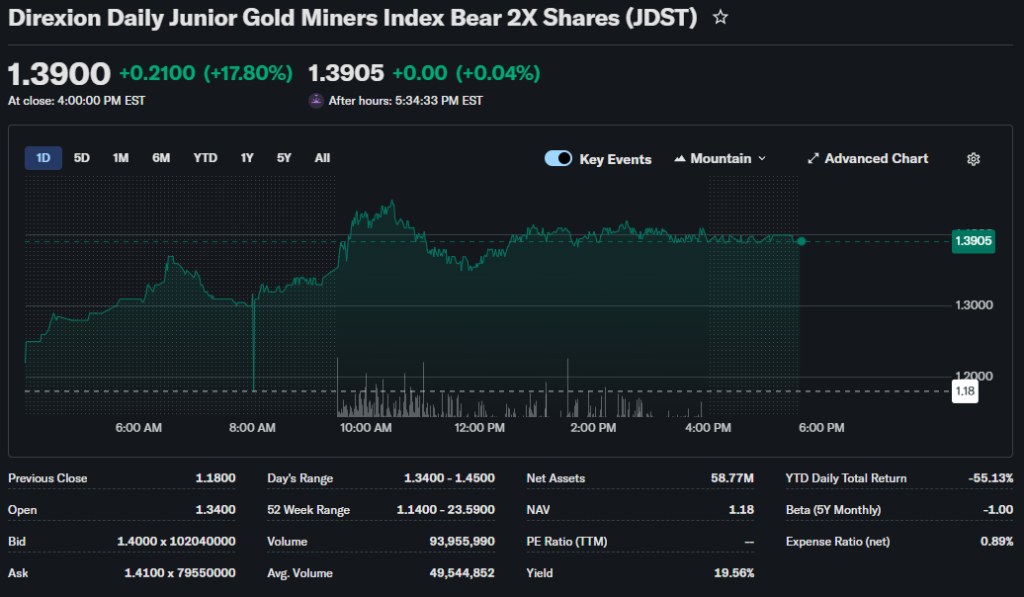Toggle the Key Events switch off
1024x597 pixels.
pyautogui.click(x=558, y=159)
